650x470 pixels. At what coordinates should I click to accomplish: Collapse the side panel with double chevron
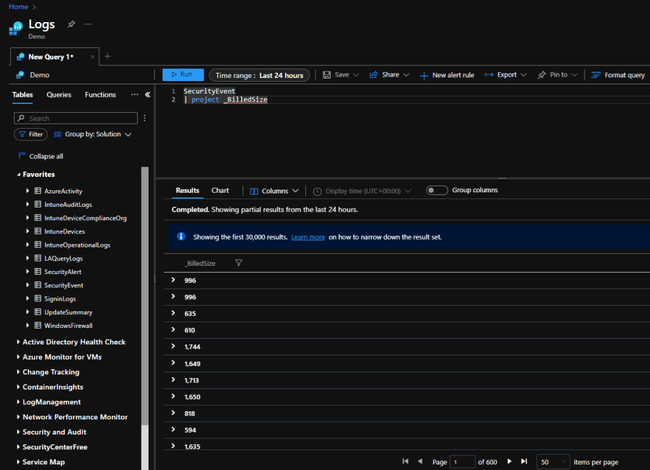click(147, 95)
